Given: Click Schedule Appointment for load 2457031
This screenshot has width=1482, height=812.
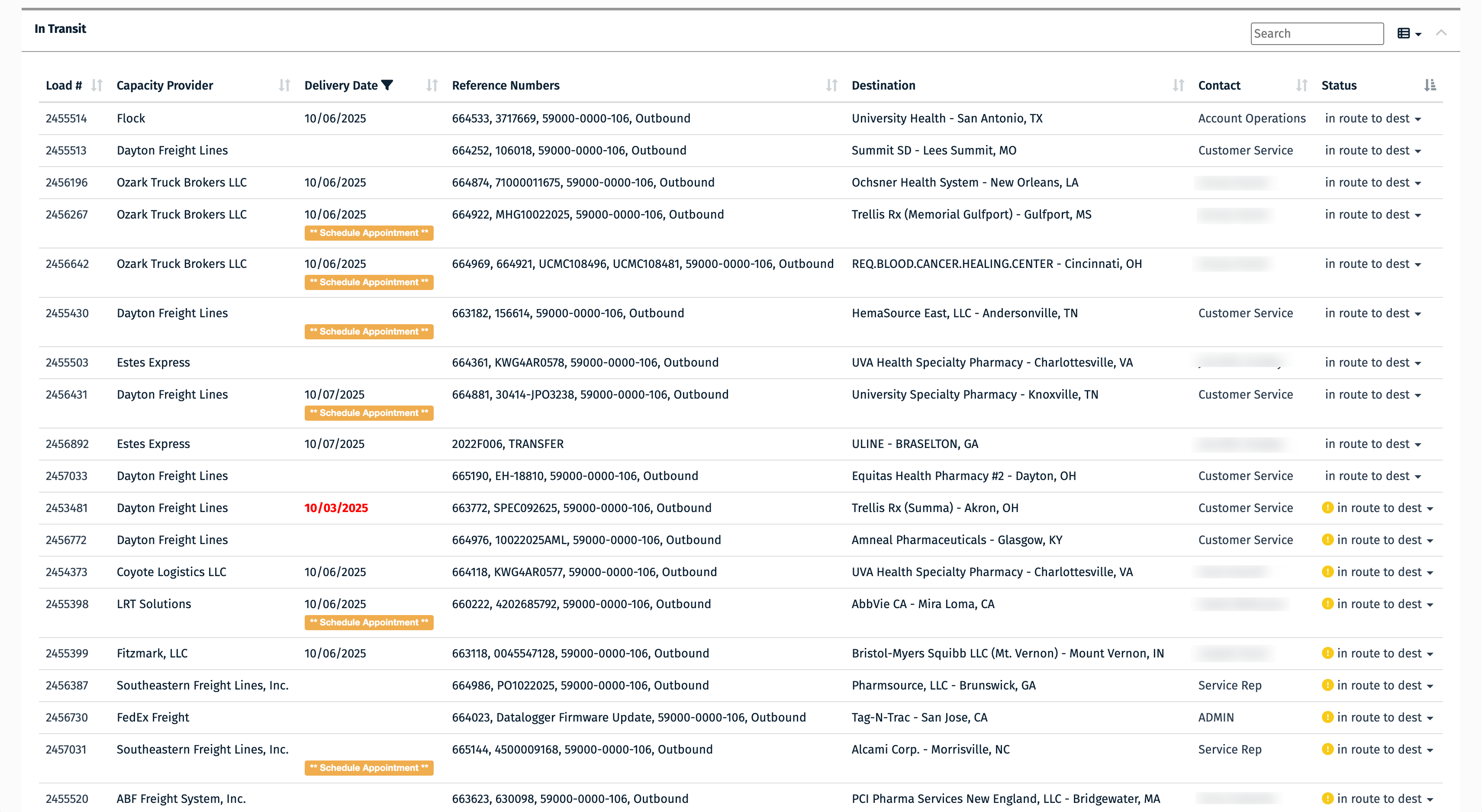Looking at the screenshot, I should coord(369,768).
